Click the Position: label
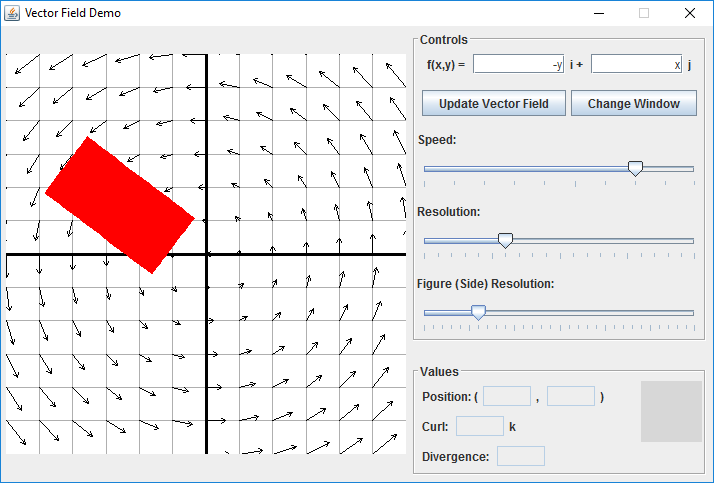 coord(446,397)
